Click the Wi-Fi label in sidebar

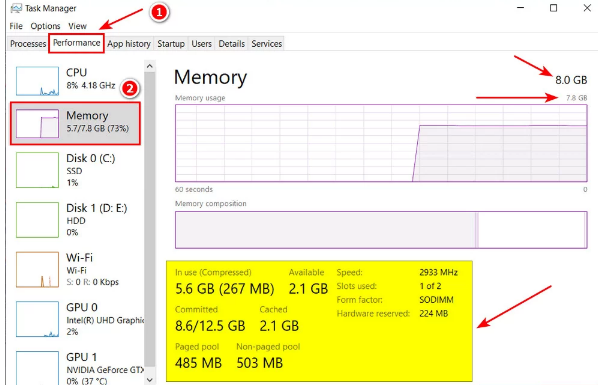pyautogui.click(x=79, y=258)
